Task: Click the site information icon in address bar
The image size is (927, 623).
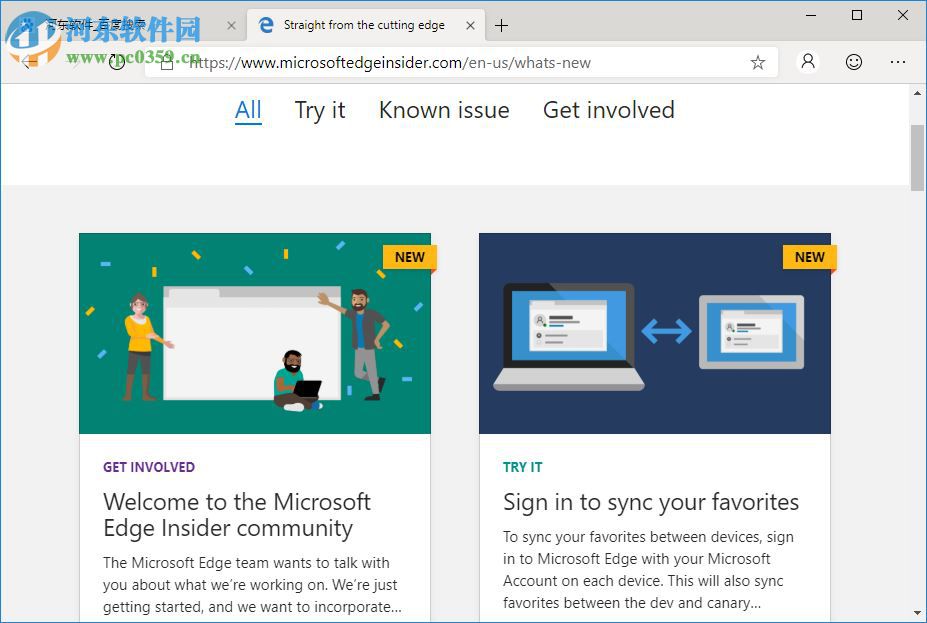Action: tap(167, 62)
